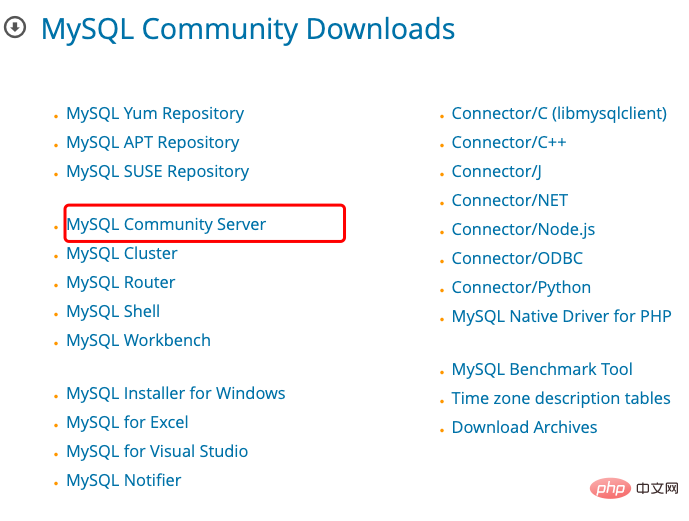Open the MySQL Shell link

[113, 311]
